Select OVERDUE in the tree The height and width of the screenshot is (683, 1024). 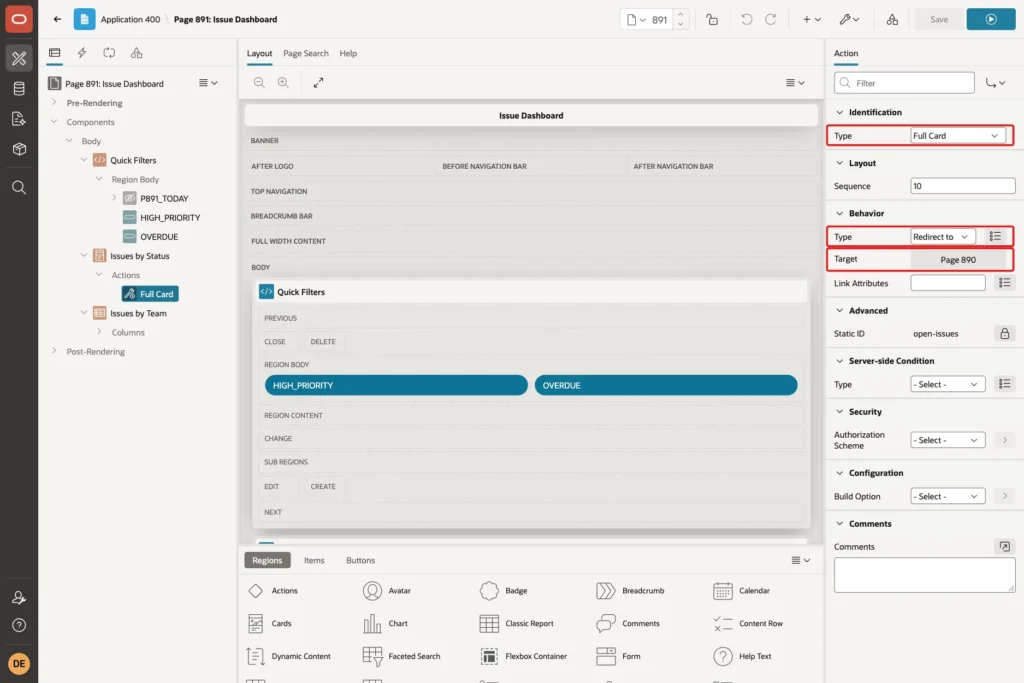tap(159, 236)
